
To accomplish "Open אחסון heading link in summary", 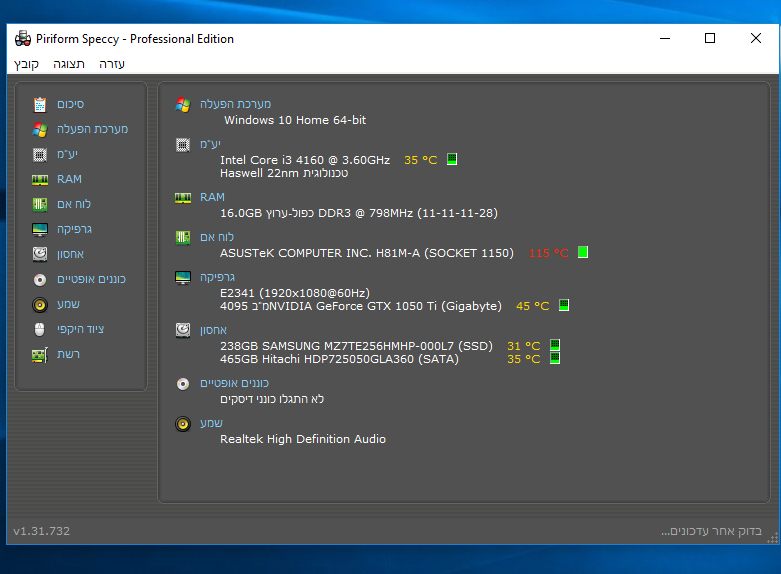I will 213,330.
